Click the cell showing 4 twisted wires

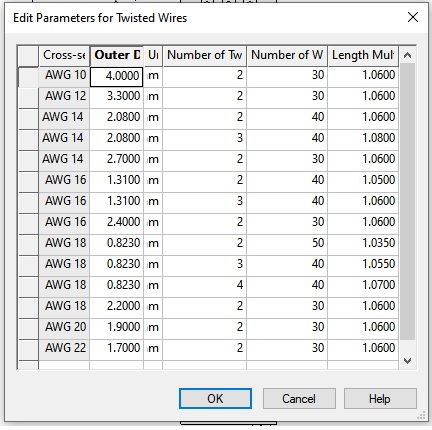[x=205, y=285]
